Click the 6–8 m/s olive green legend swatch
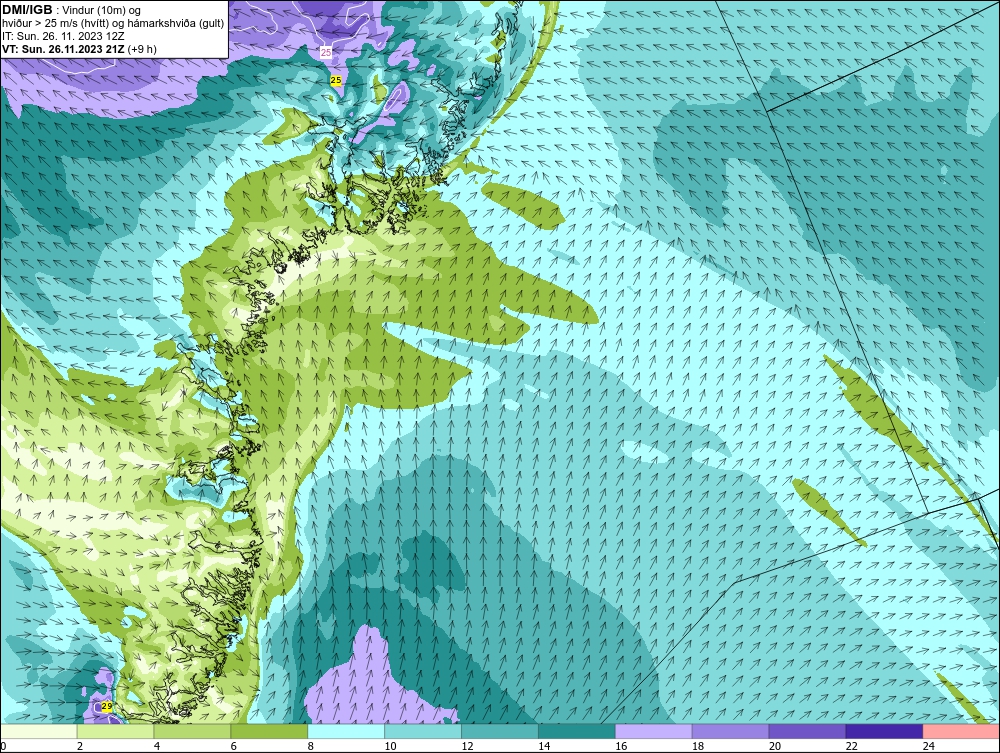Screen dimensions: 1000x753 (269, 731)
